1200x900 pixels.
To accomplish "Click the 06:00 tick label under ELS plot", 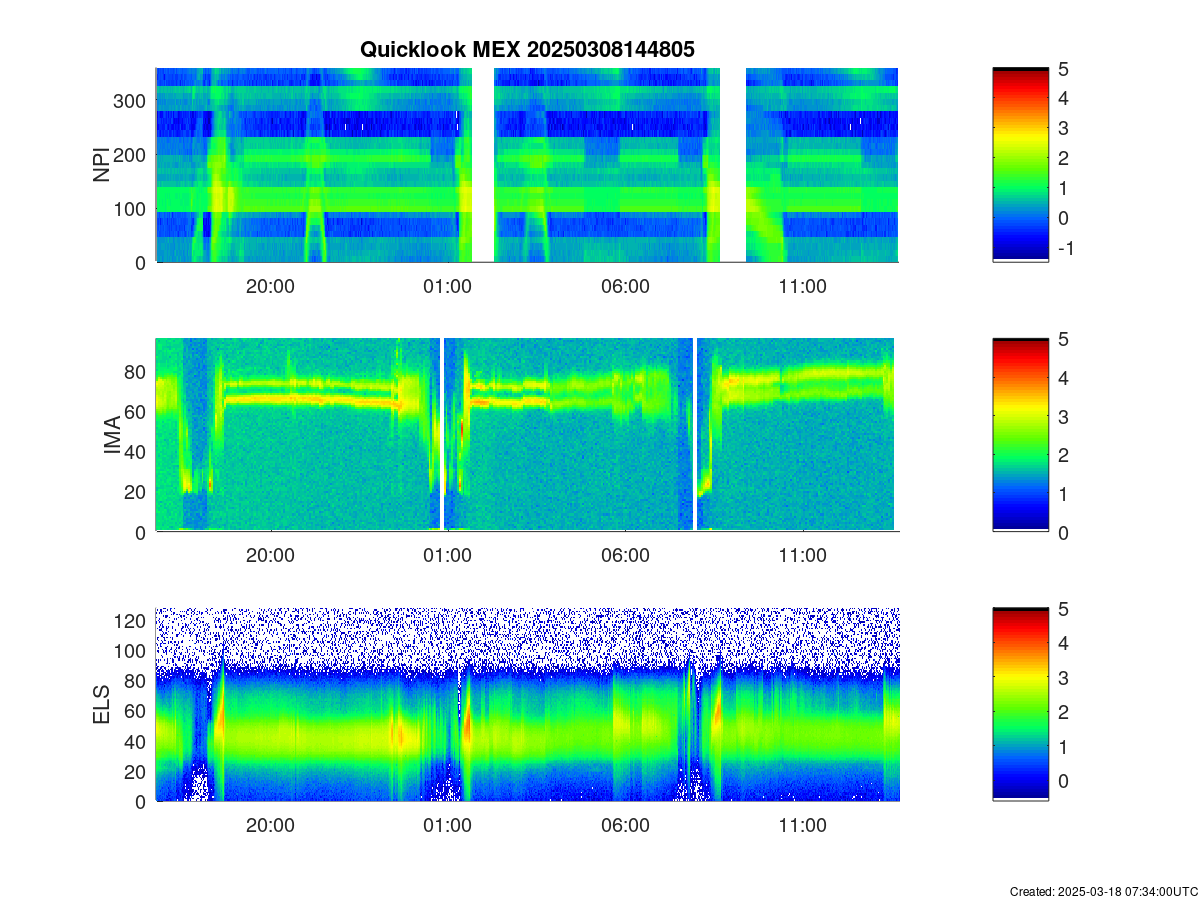I will coord(625,826).
